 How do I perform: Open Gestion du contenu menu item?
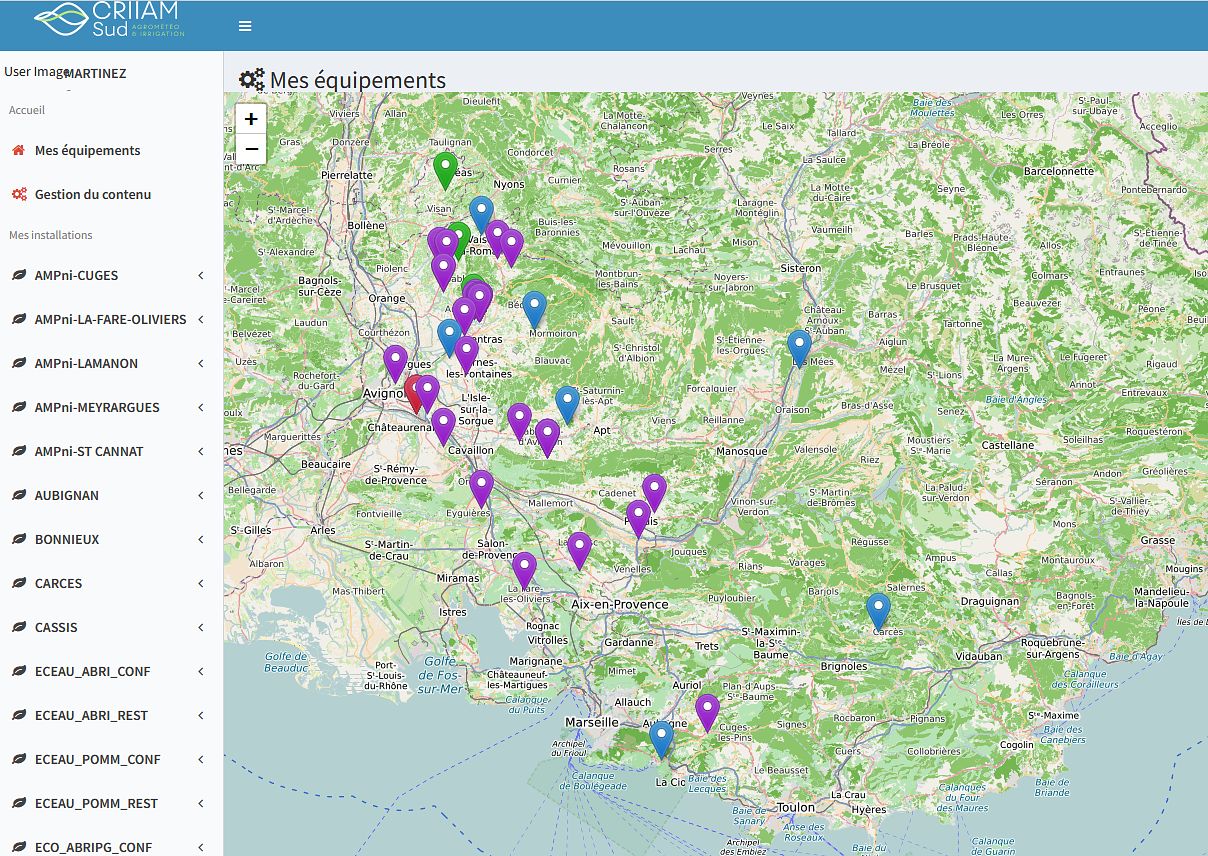coord(93,194)
